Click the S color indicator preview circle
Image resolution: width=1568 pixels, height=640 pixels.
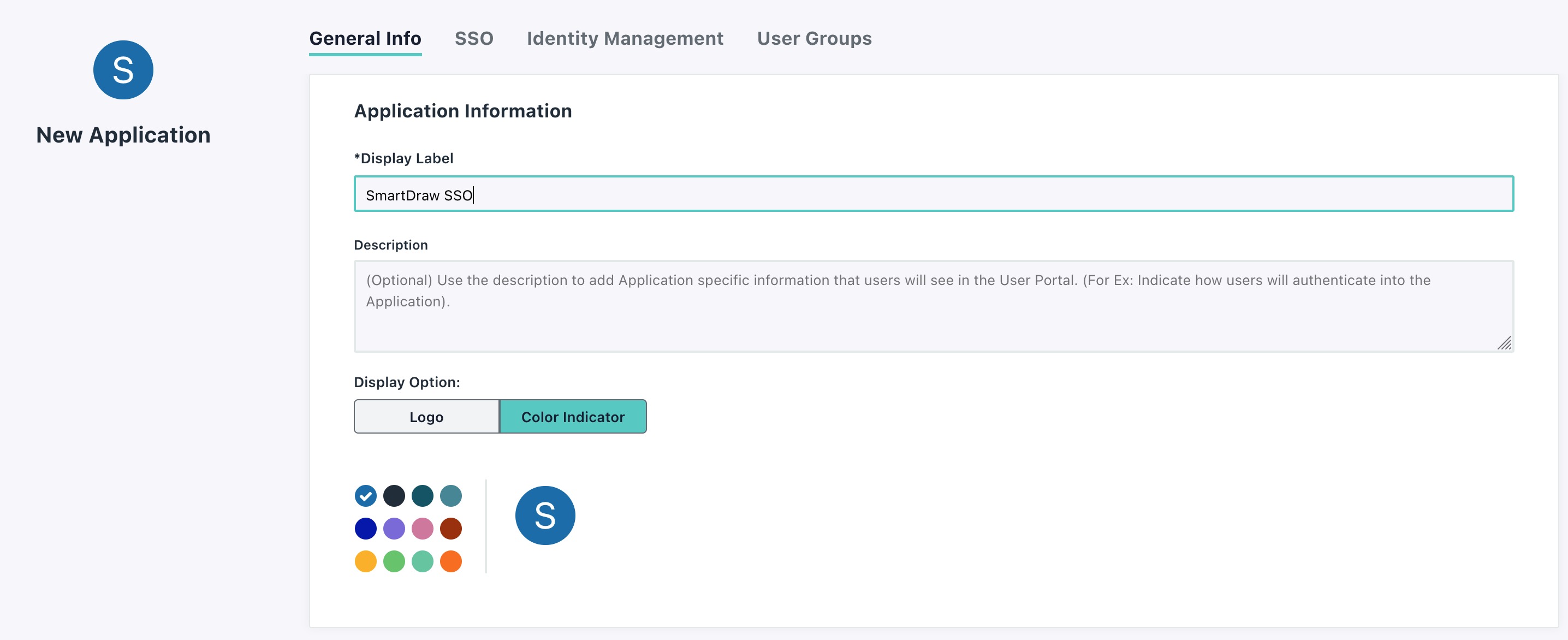545,515
